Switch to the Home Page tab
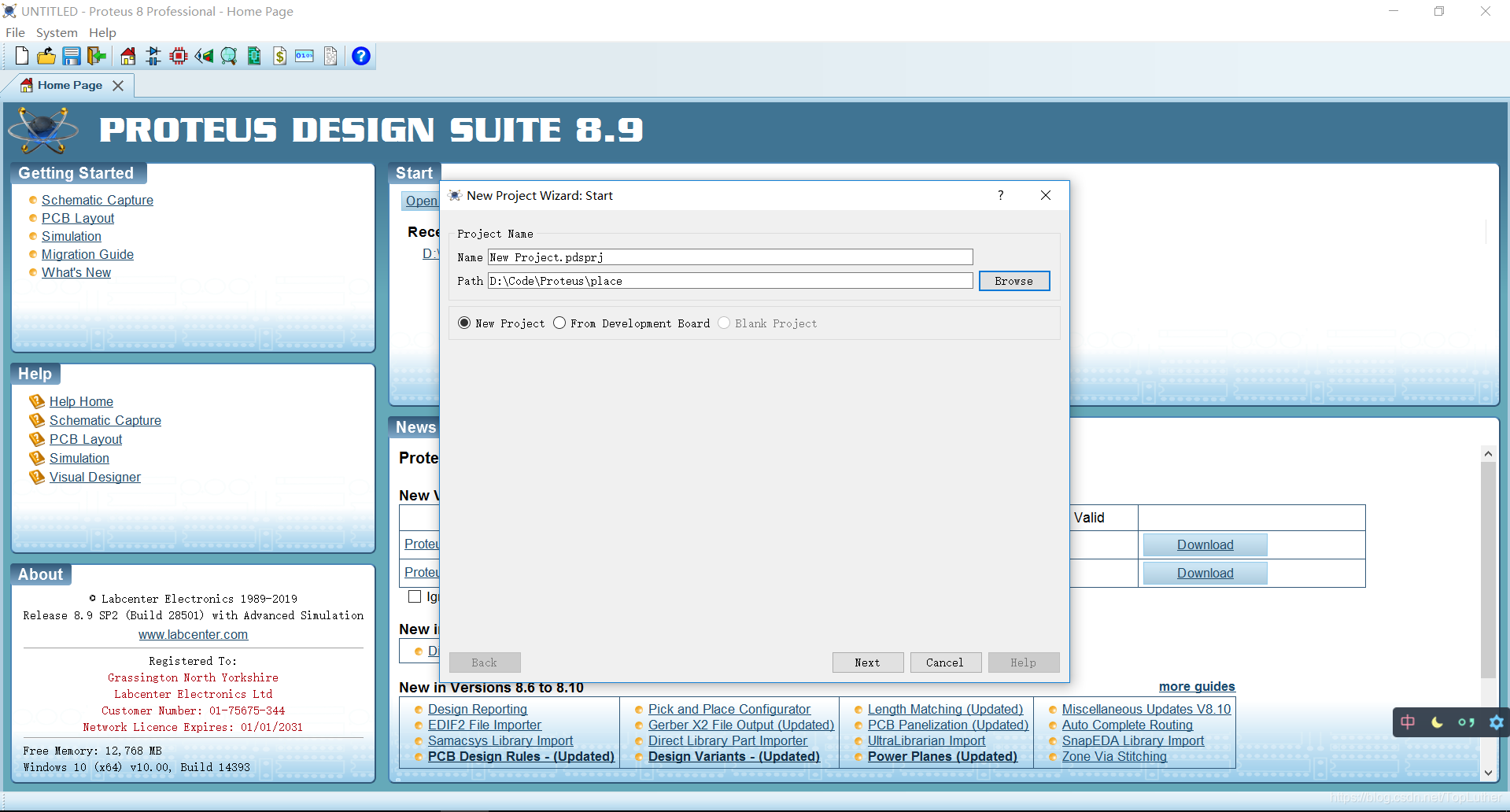Viewport: 1510px width, 812px height. click(69, 85)
